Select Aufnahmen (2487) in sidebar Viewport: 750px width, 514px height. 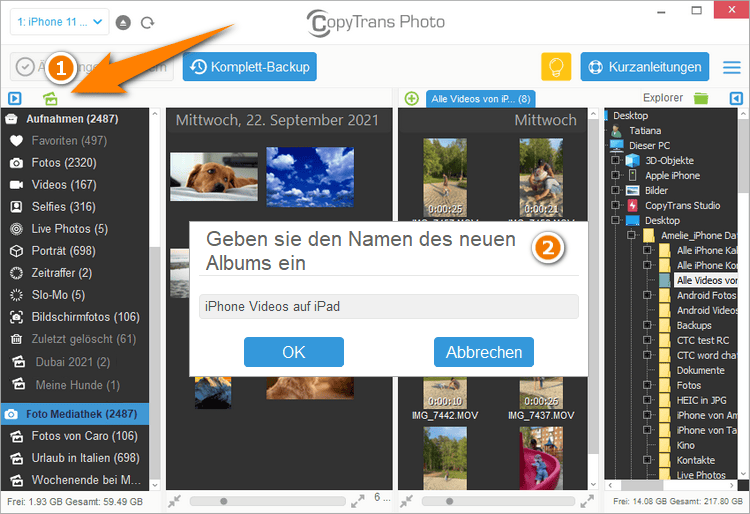75,119
